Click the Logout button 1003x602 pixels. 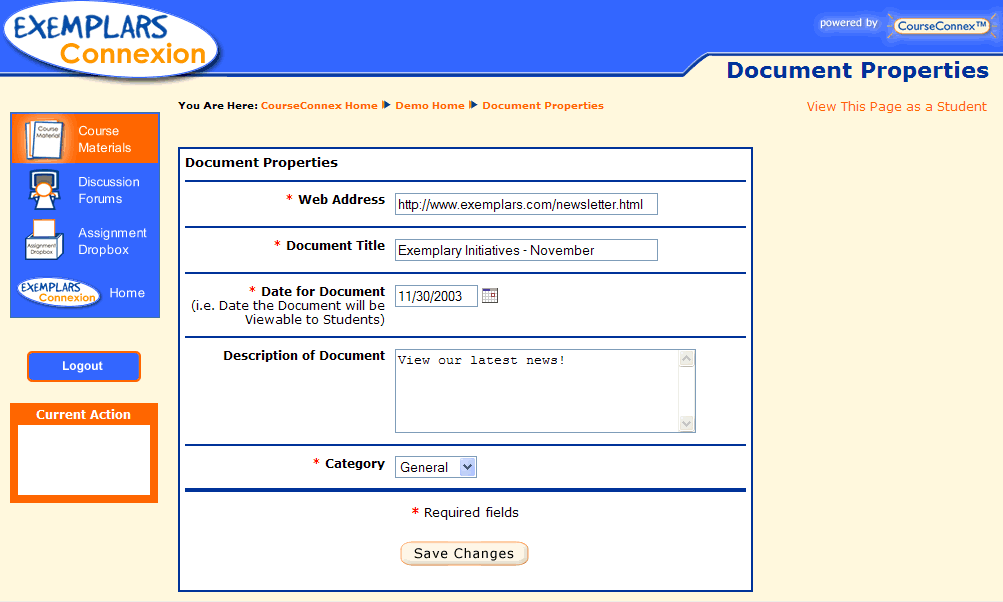point(83,366)
